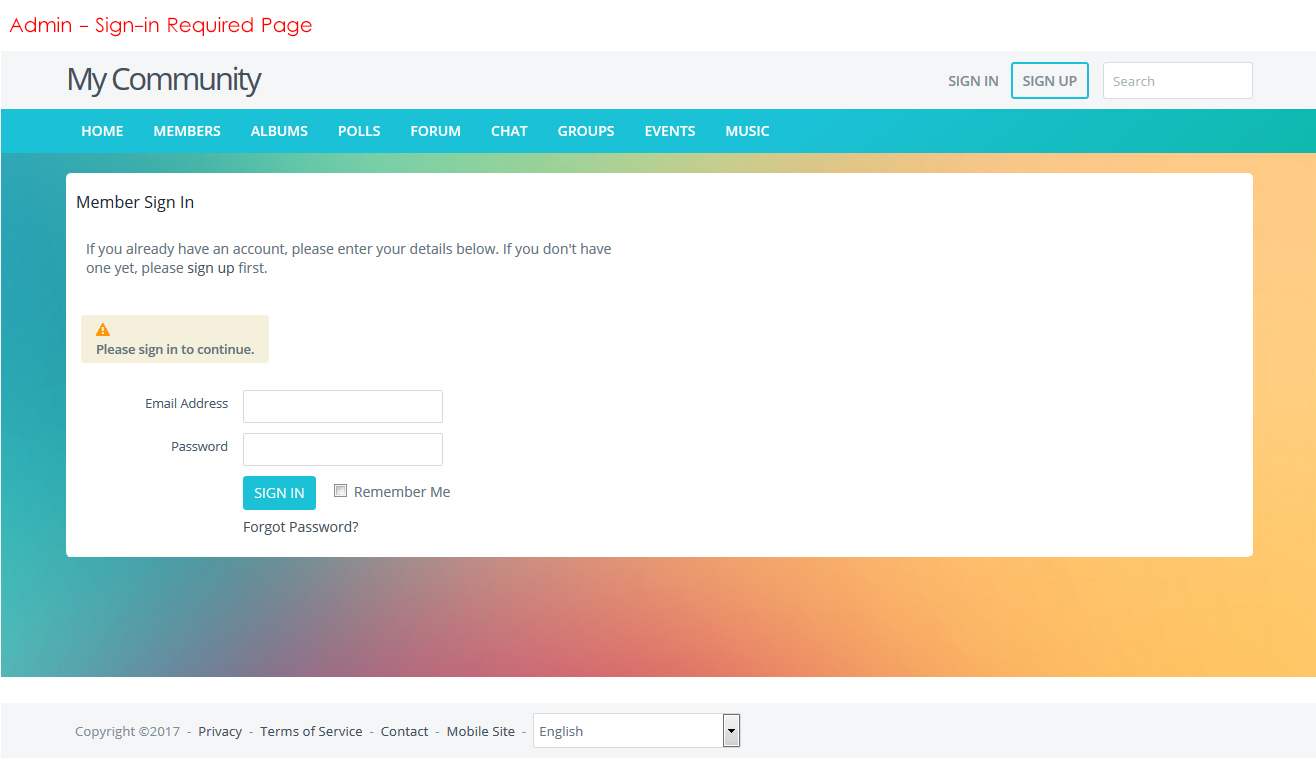
Task: Click the orange warning triangle icon
Action: pyautogui.click(x=103, y=330)
